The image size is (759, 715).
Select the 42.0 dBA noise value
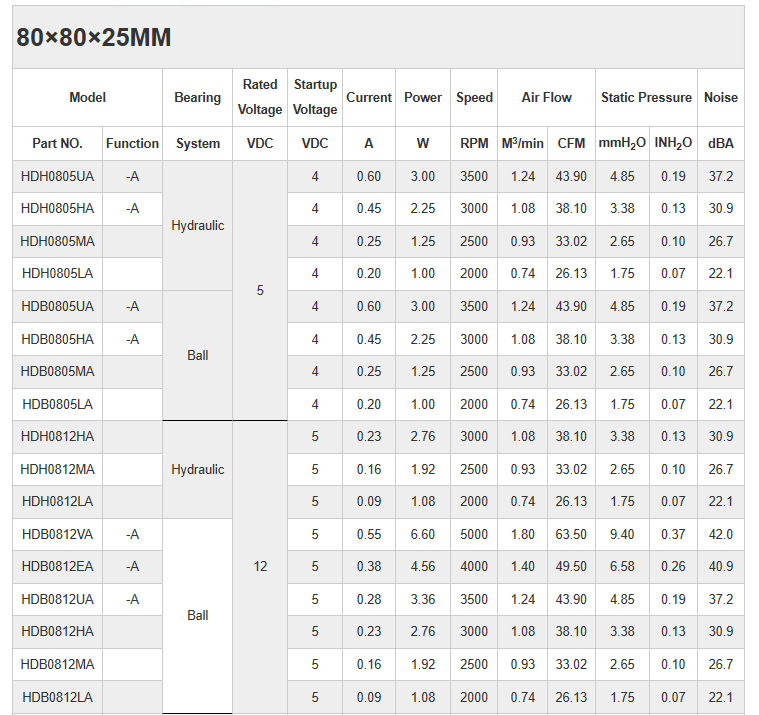click(x=720, y=534)
